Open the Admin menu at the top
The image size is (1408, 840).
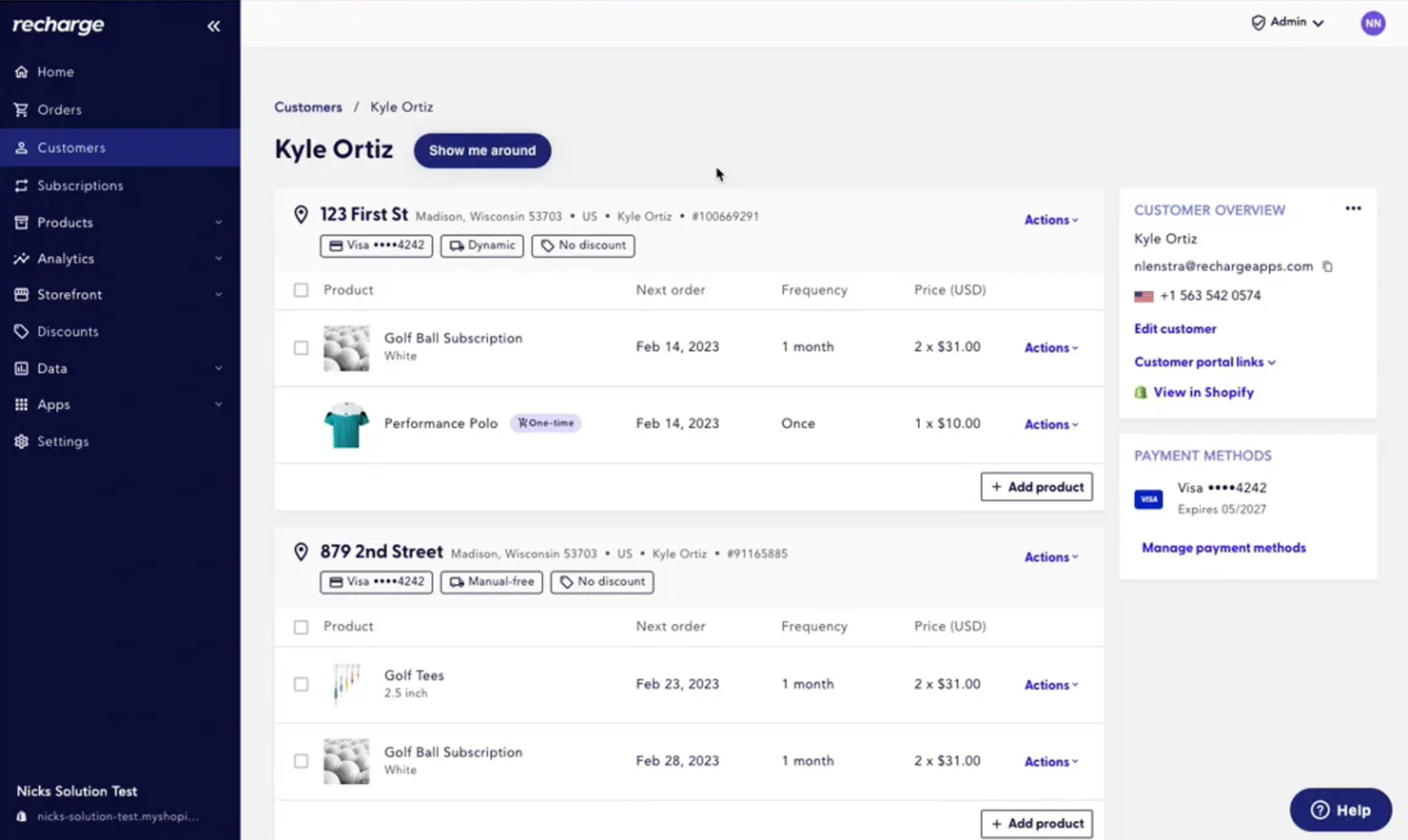[1286, 21]
